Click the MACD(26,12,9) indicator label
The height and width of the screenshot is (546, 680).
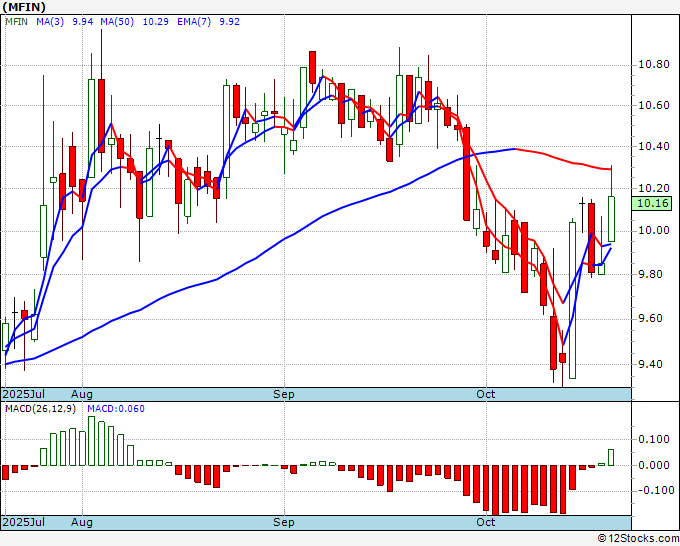[x=40, y=409]
